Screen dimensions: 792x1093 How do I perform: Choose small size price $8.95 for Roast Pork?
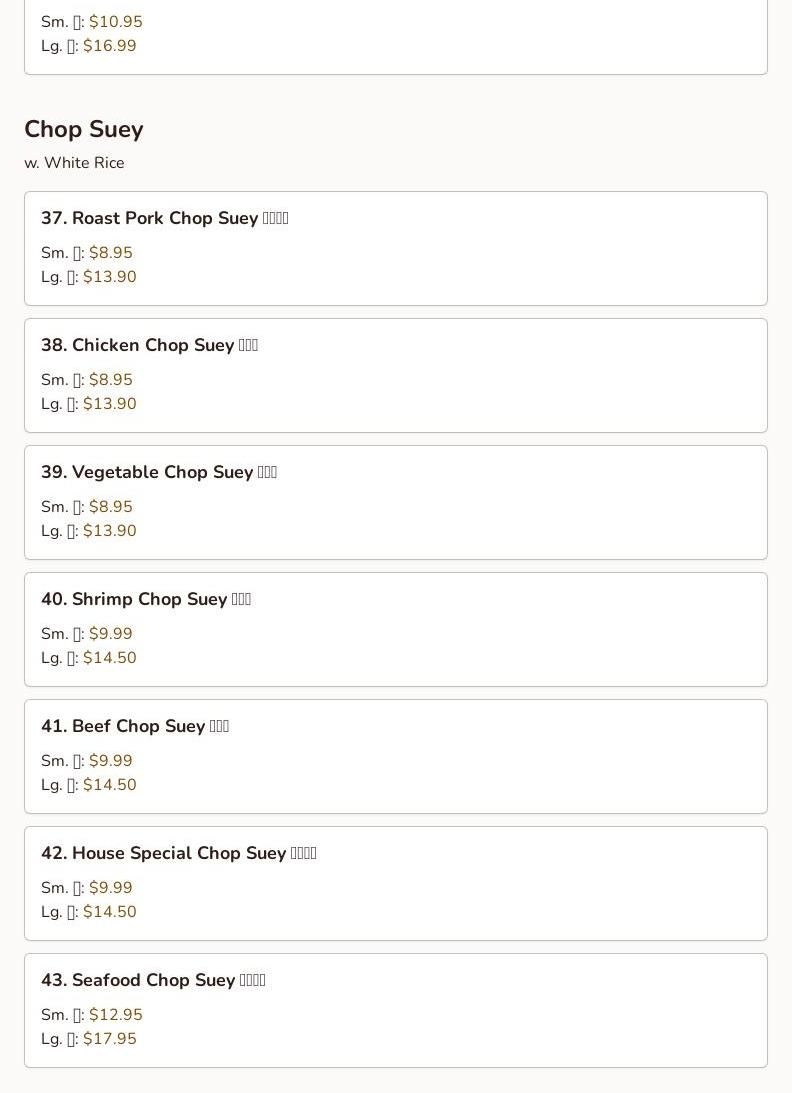[x=110, y=253]
